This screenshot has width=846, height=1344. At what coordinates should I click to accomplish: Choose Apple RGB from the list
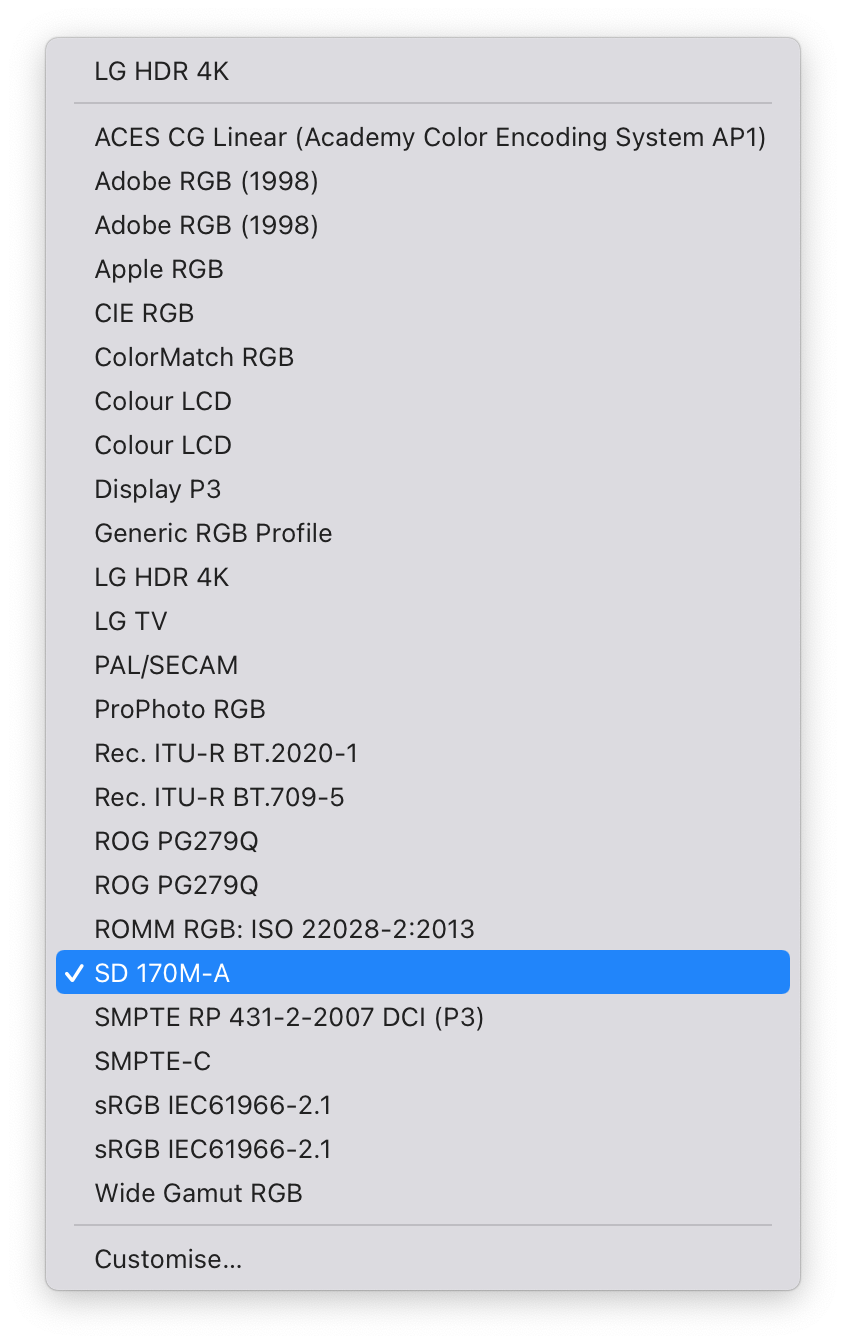tap(159, 269)
